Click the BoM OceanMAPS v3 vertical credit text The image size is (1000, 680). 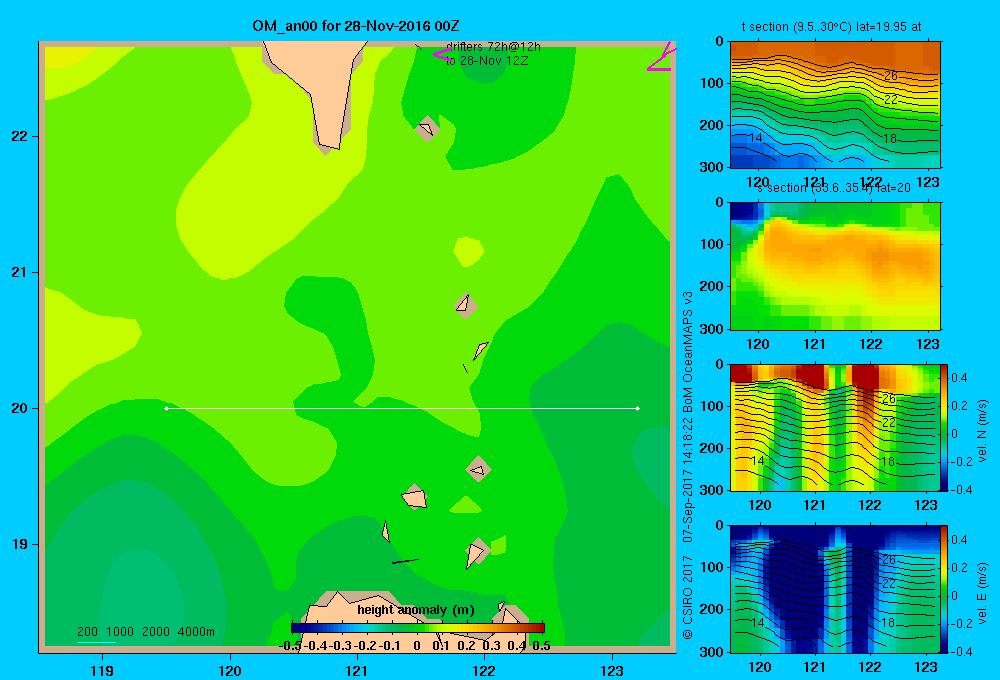(688, 352)
